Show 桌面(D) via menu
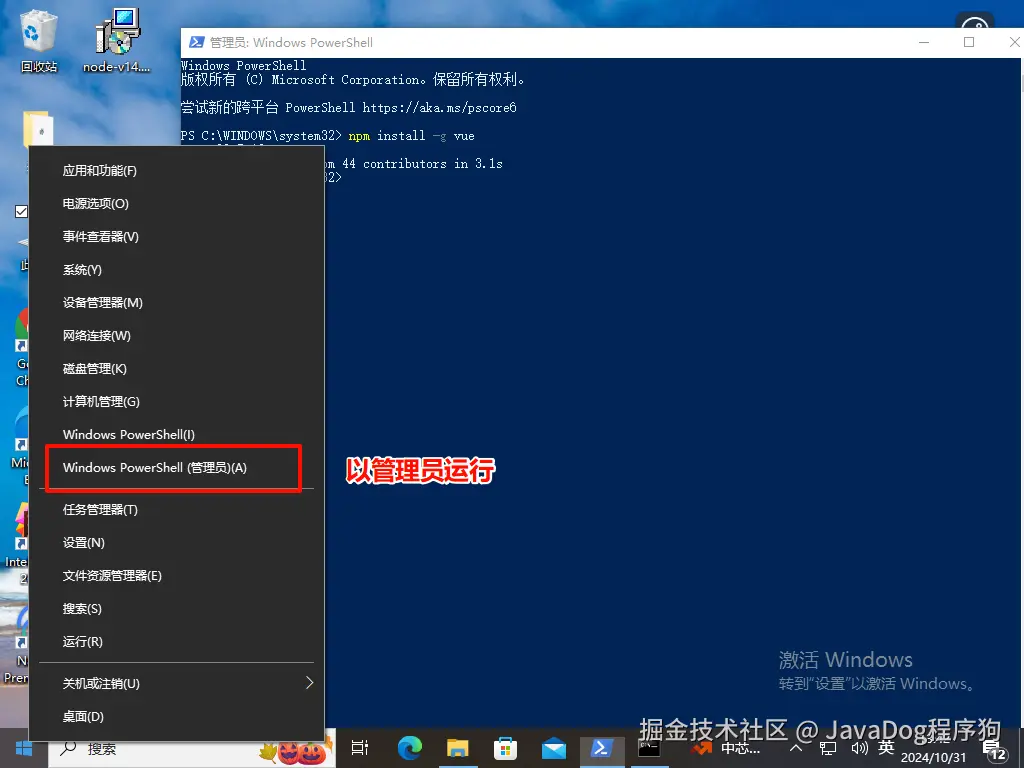The height and width of the screenshot is (768, 1024). 176,716
